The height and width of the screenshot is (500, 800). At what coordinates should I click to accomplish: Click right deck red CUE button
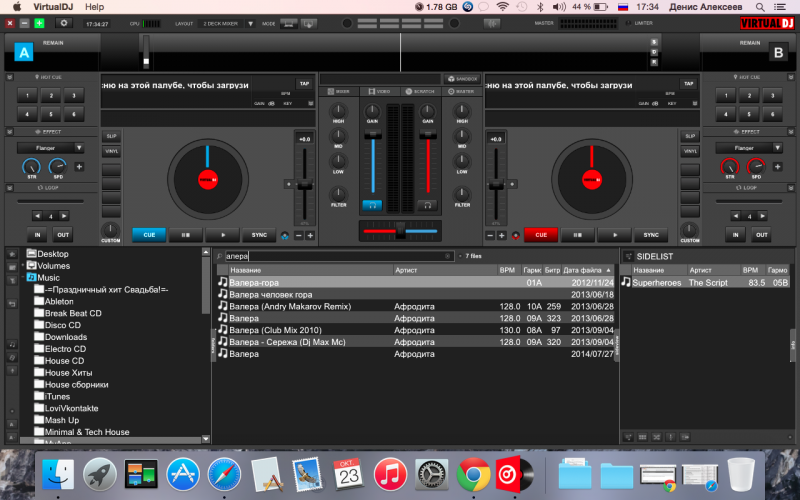click(541, 235)
